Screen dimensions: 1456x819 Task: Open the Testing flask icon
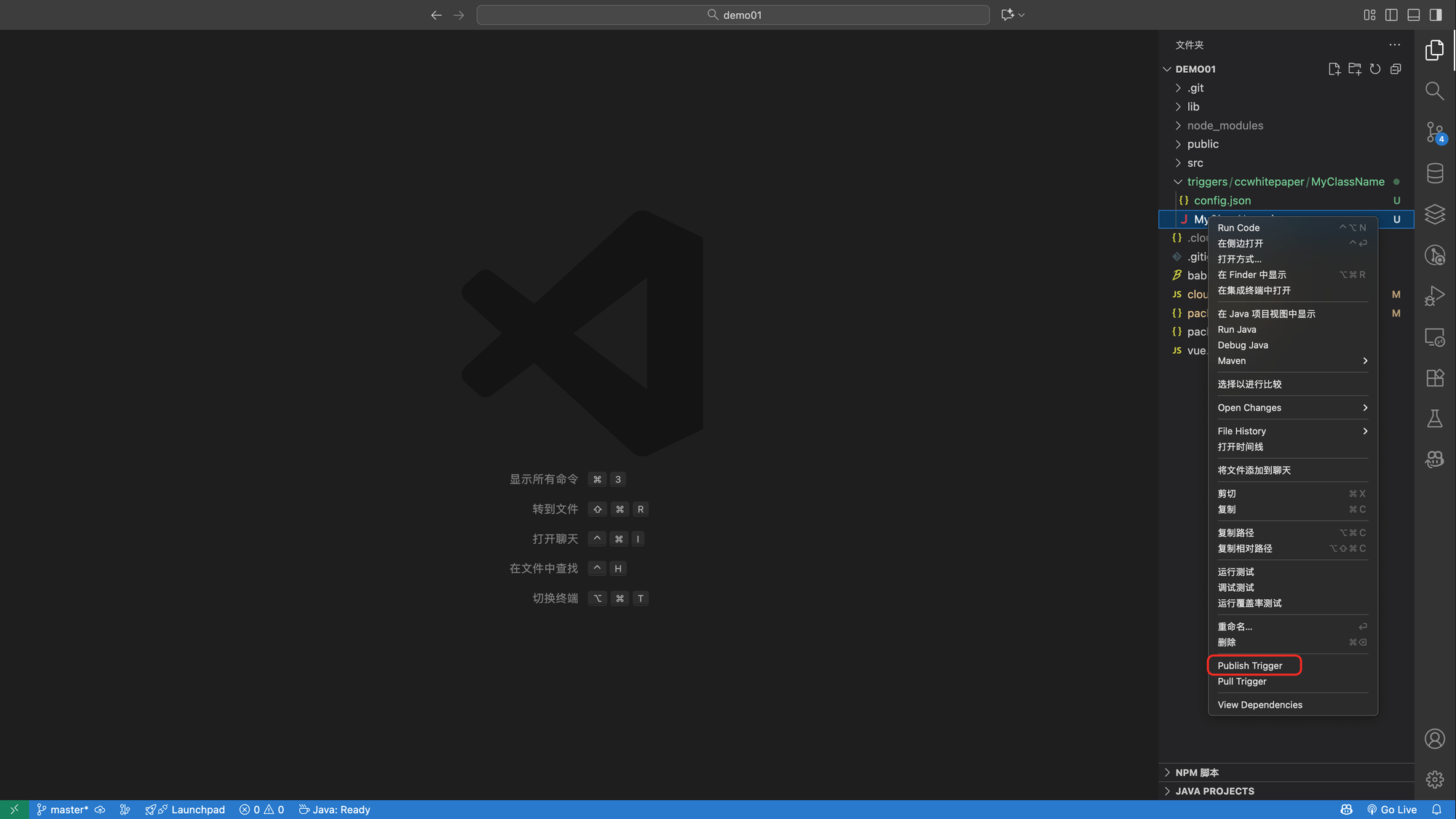coord(1434,419)
